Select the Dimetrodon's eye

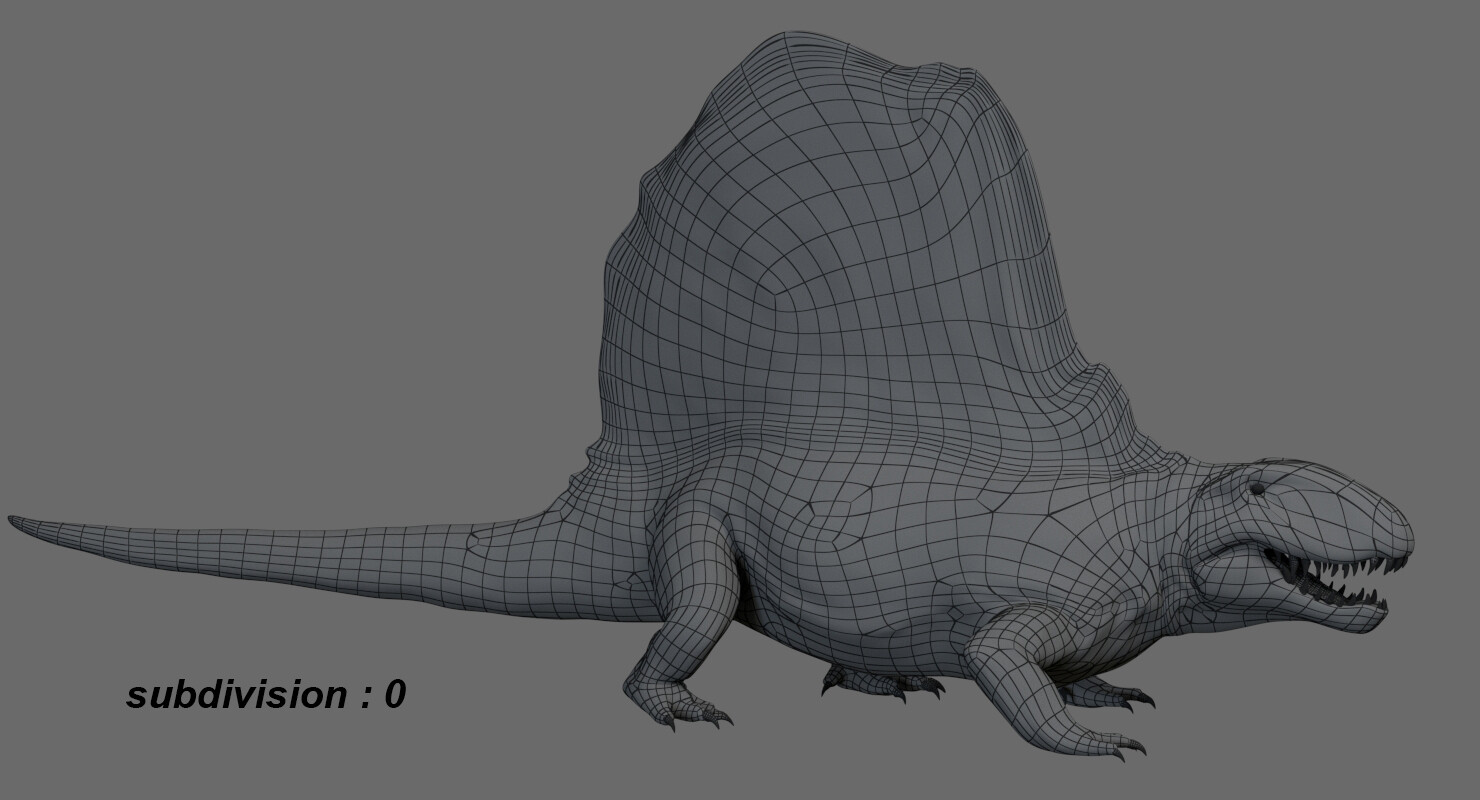pyautogui.click(x=1256, y=490)
